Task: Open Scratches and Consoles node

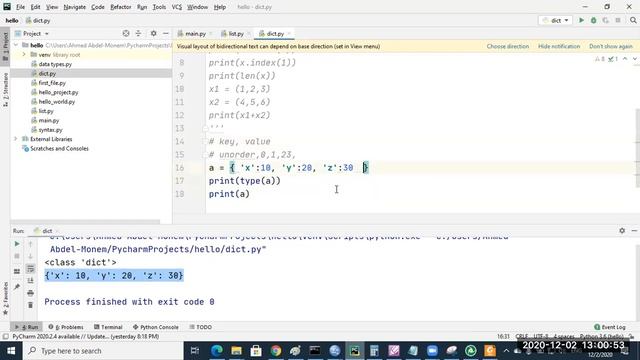Action: (x=59, y=149)
